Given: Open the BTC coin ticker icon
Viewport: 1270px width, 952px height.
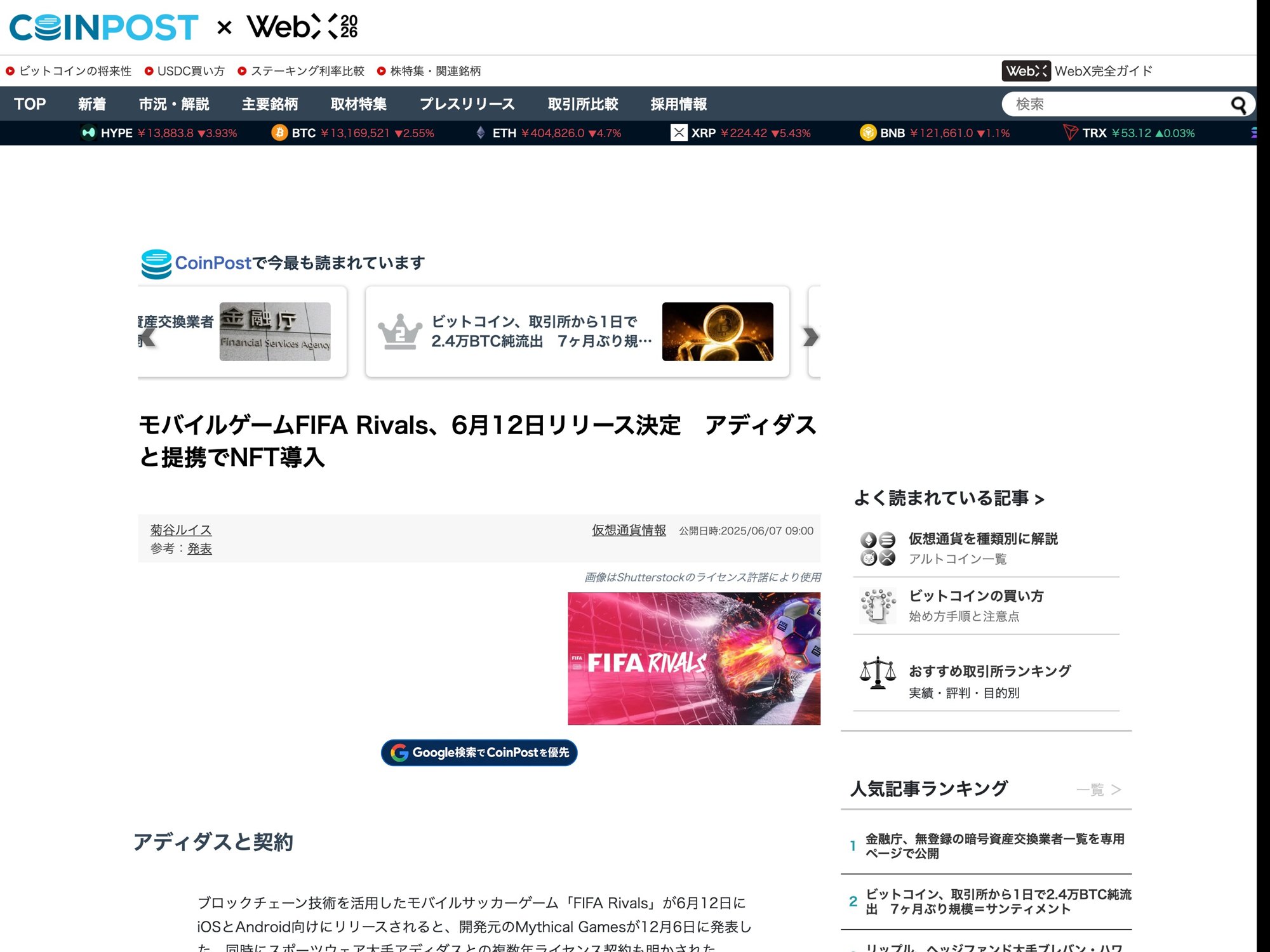Looking at the screenshot, I should (x=279, y=133).
